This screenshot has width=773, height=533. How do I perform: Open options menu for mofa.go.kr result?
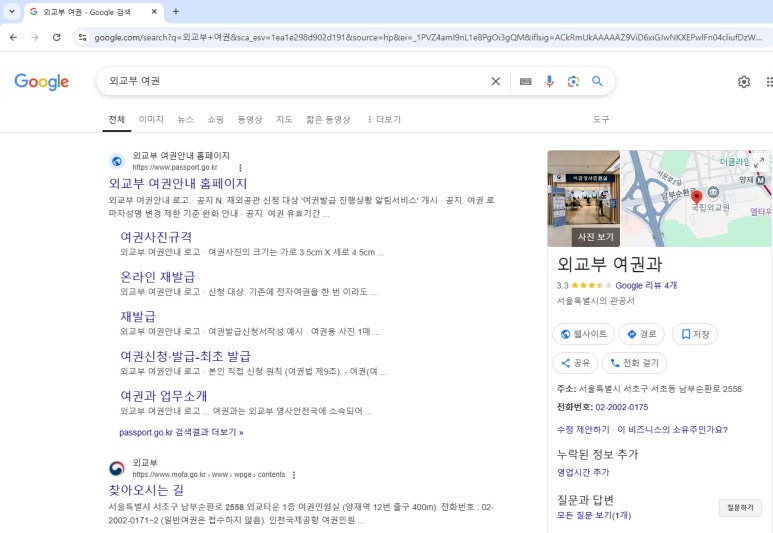pos(294,475)
